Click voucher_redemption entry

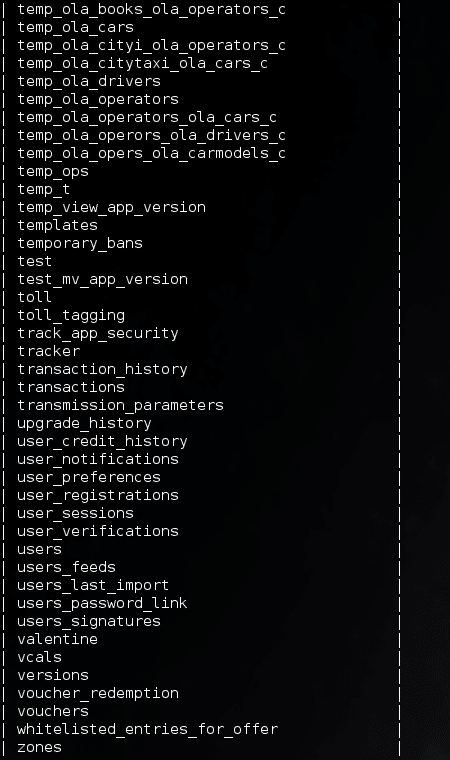98,694
